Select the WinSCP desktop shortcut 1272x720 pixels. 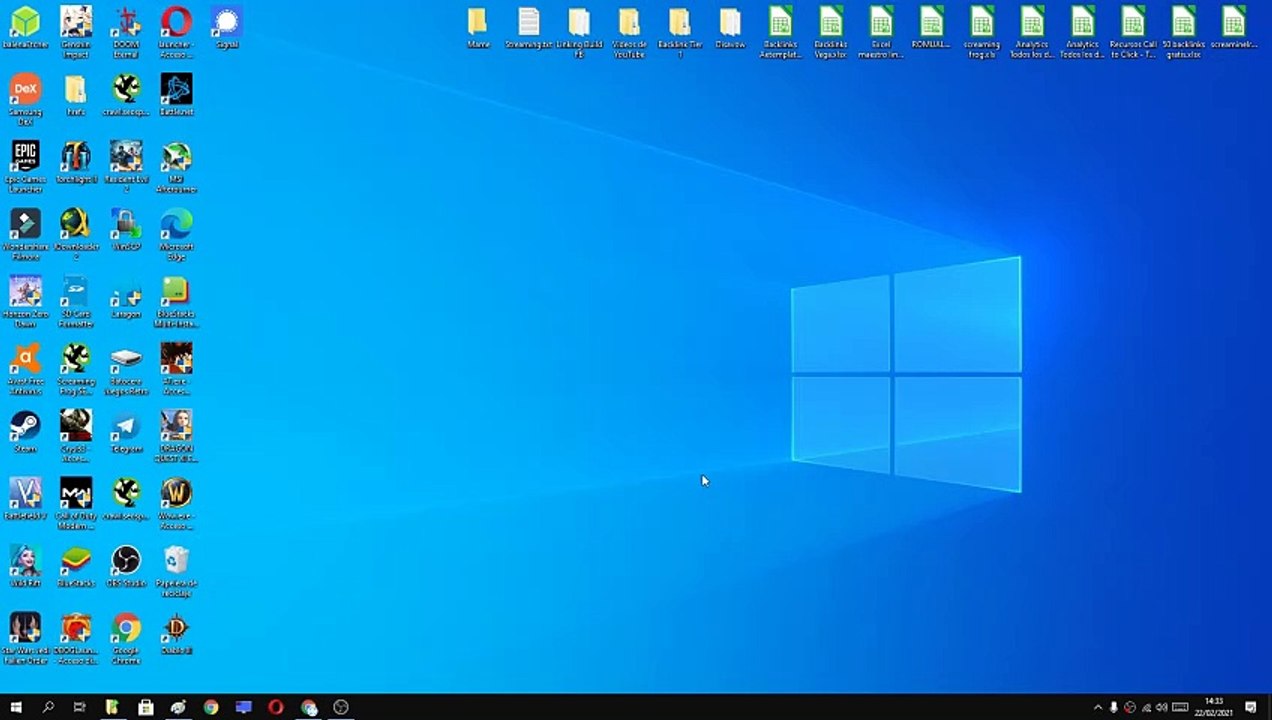126,230
